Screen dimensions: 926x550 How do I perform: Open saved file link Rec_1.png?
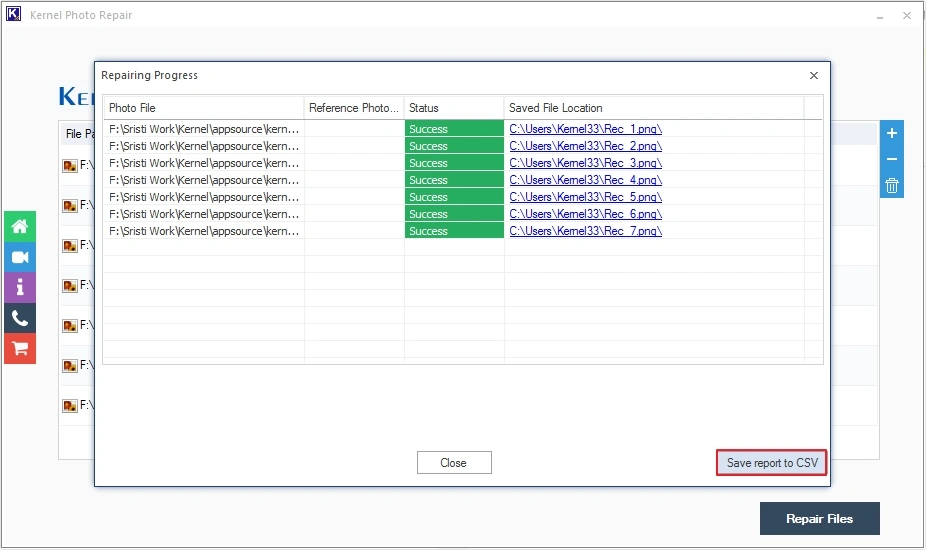[x=585, y=129]
